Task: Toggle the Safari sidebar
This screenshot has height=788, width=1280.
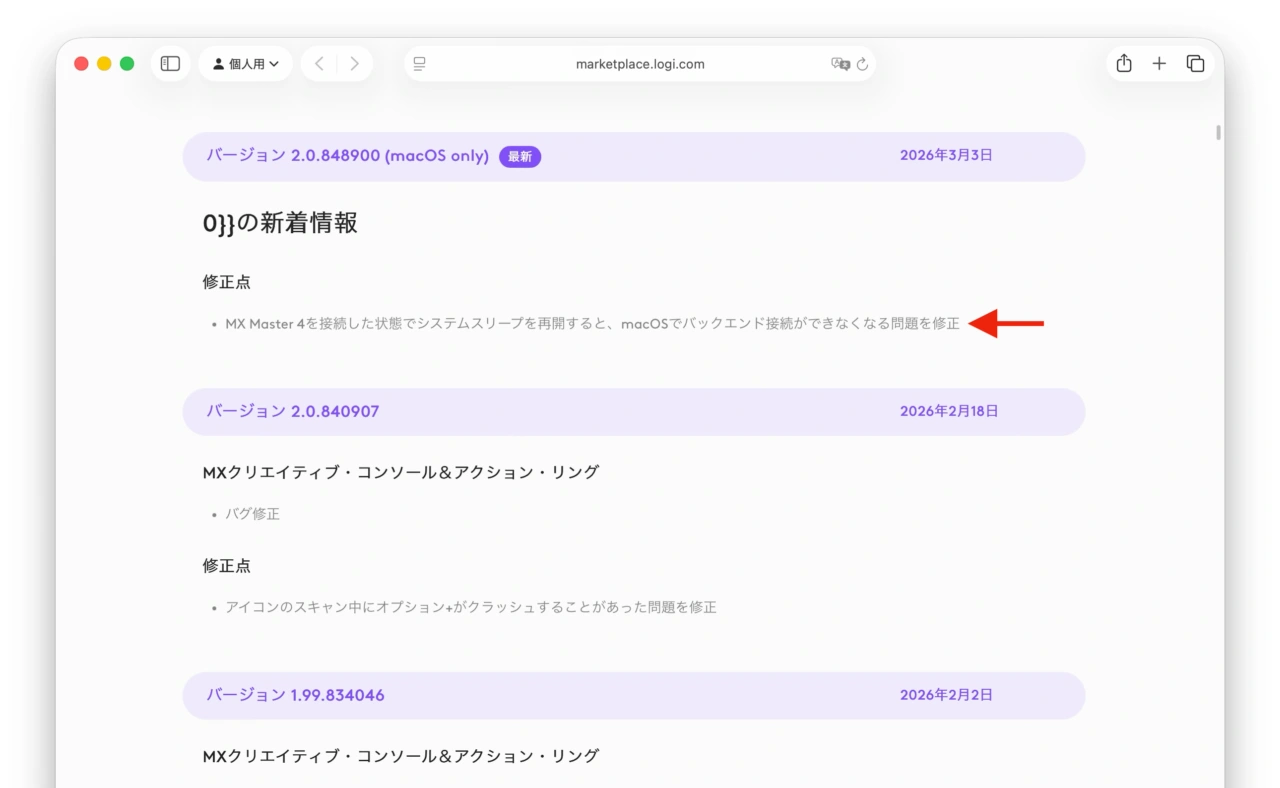Action: 170,62
